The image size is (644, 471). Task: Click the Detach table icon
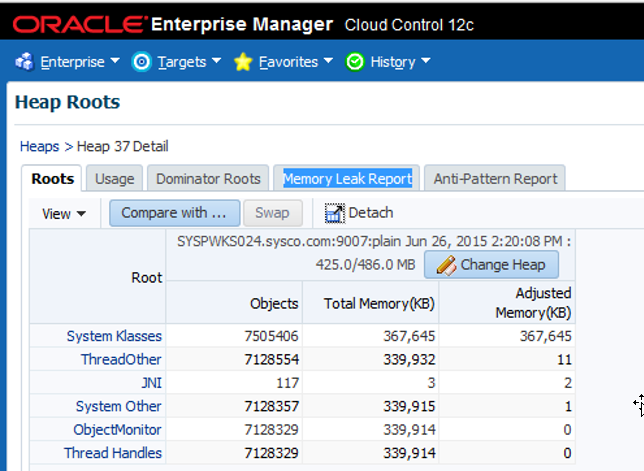coord(335,213)
